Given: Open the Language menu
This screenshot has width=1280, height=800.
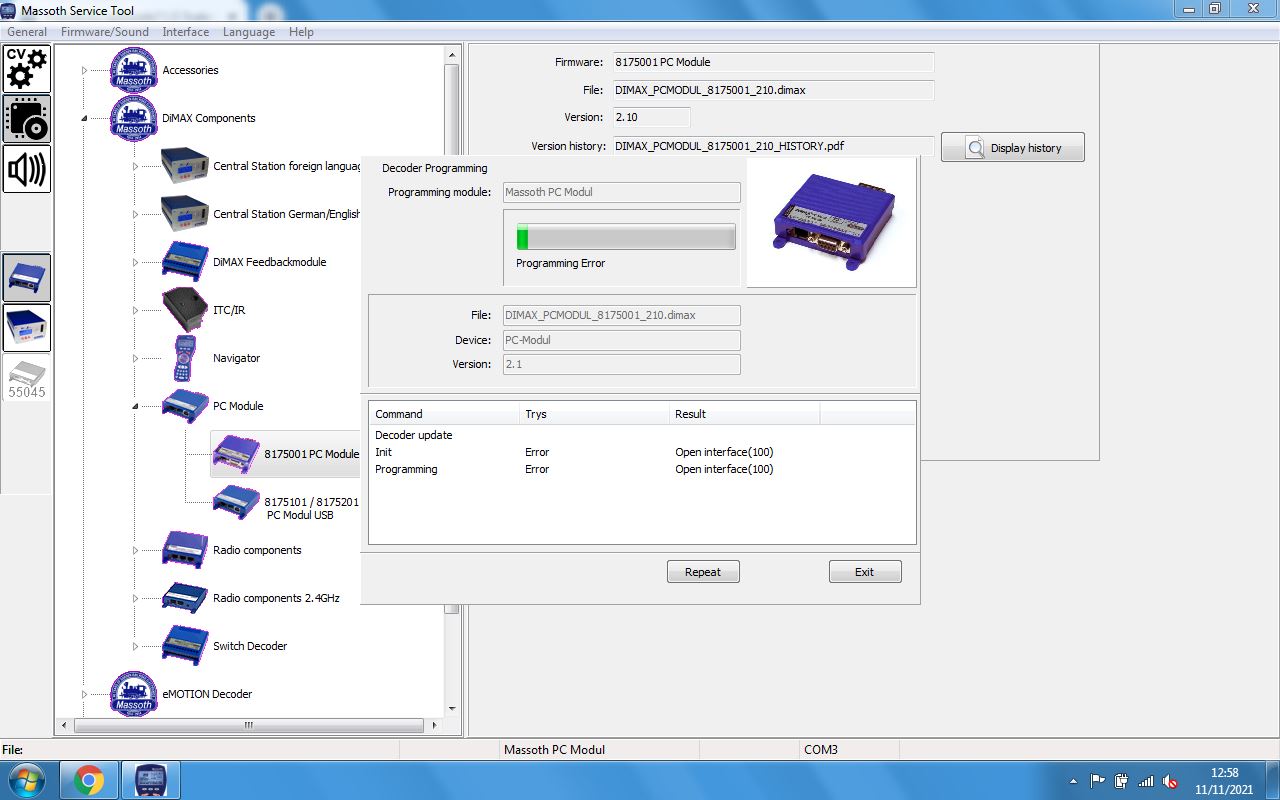Looking at the screenshot, I should coord(249,32).
